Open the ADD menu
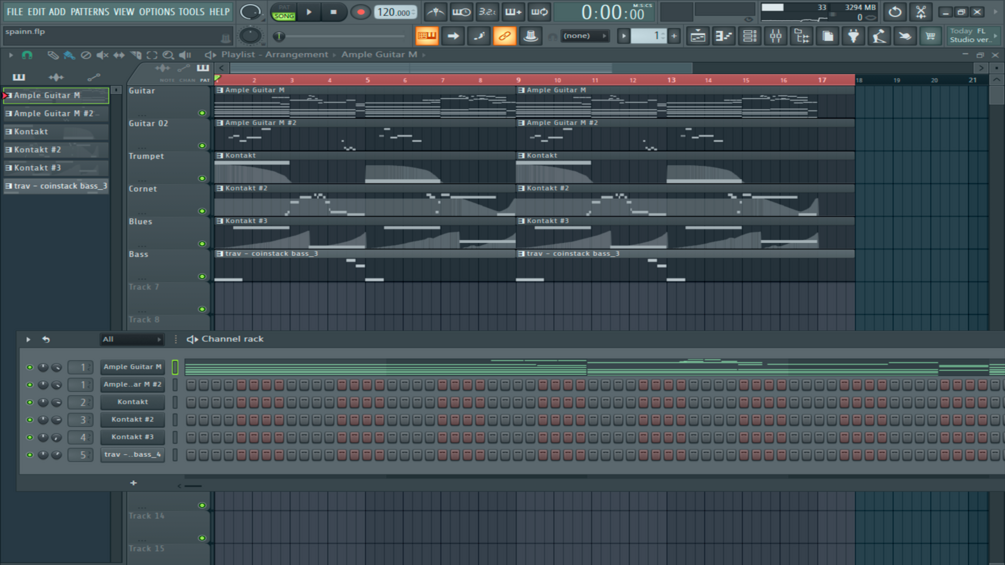The width and height of the screenshot is (1005, 565). [57, 12]
